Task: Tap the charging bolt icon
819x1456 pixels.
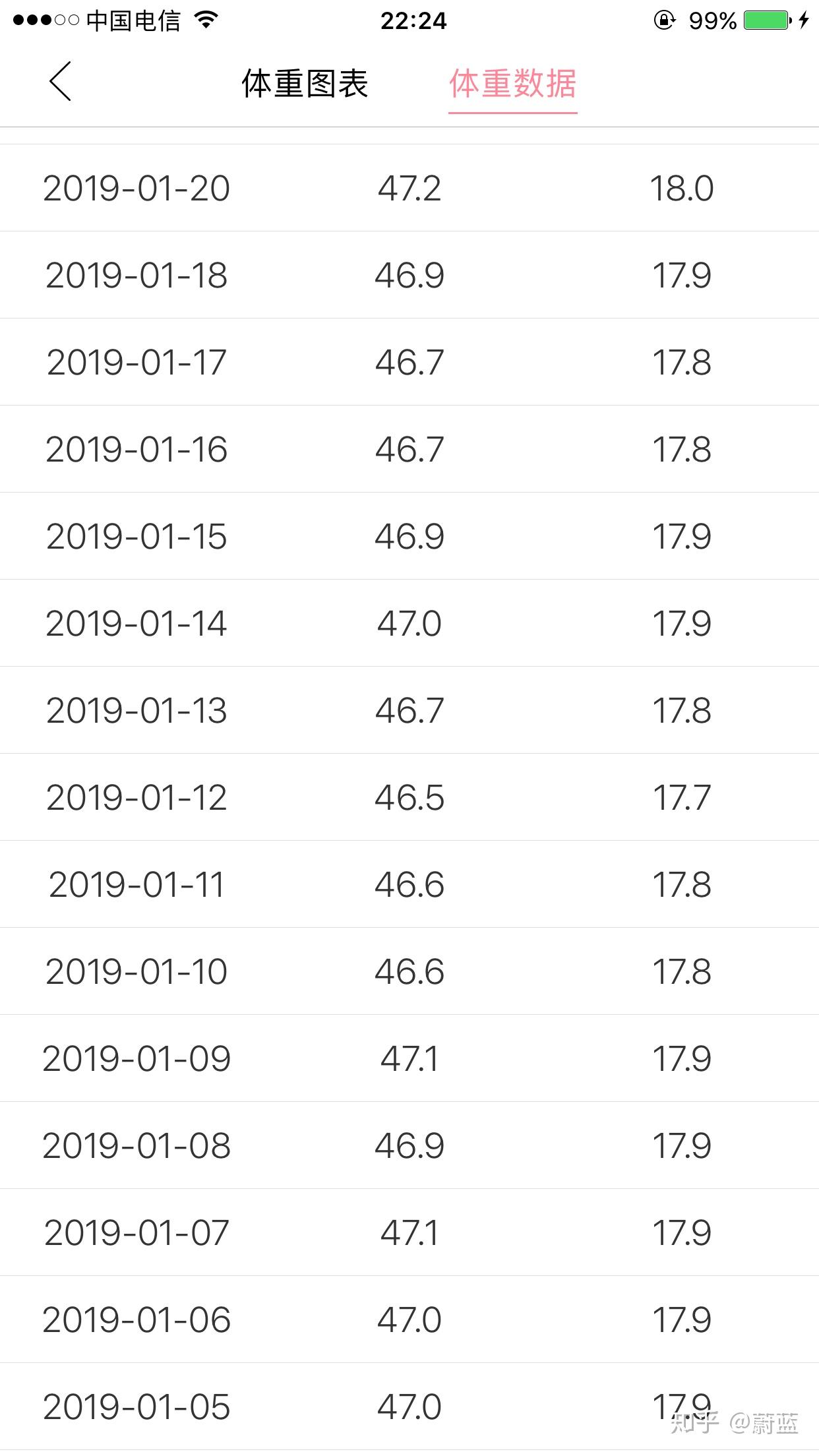Action: point(804,20)
